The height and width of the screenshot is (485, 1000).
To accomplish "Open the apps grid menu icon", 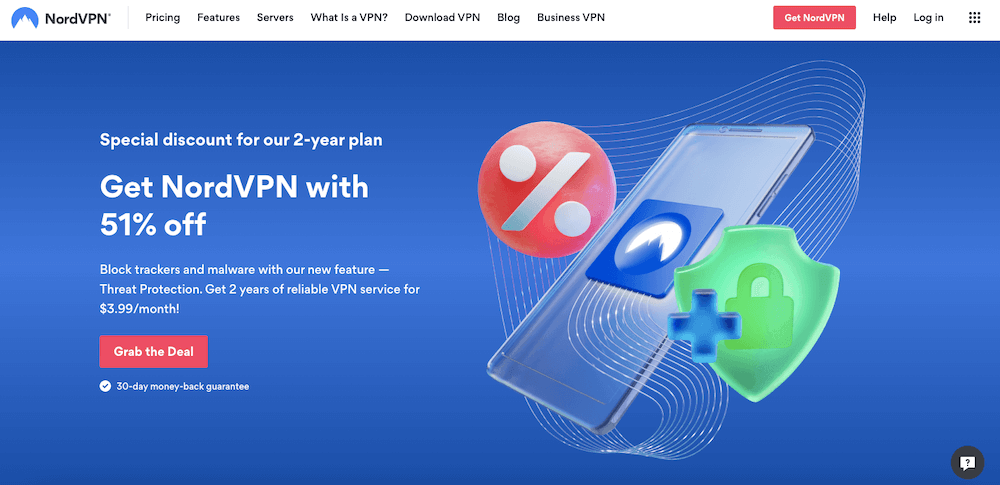I will click(x=974, y=18).
